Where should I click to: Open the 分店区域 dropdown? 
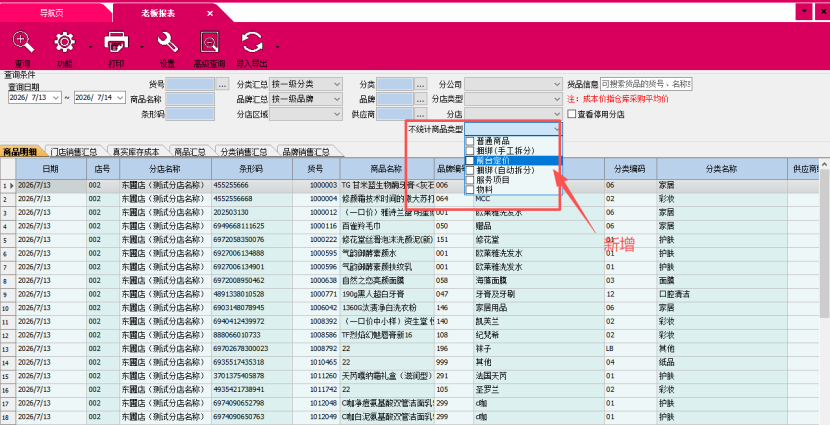(337, 114)
